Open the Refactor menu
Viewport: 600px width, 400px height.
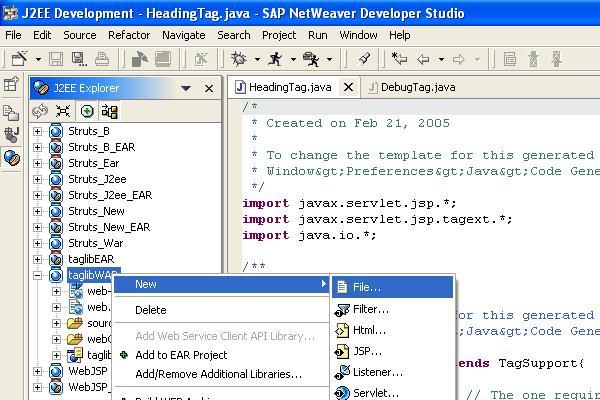tap(129, 34)
